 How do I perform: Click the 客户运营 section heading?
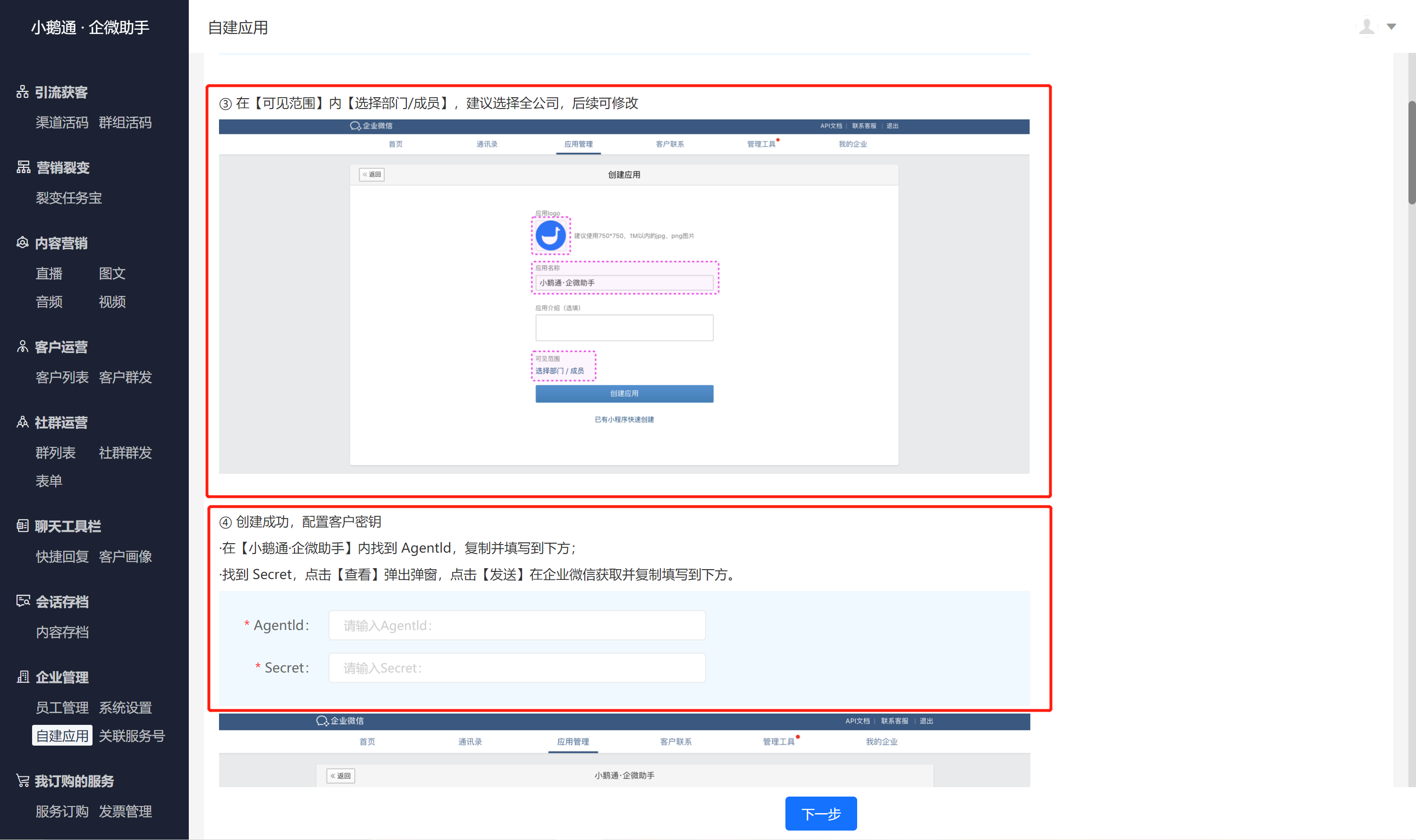pyautogui.click(x=61, y=347)
